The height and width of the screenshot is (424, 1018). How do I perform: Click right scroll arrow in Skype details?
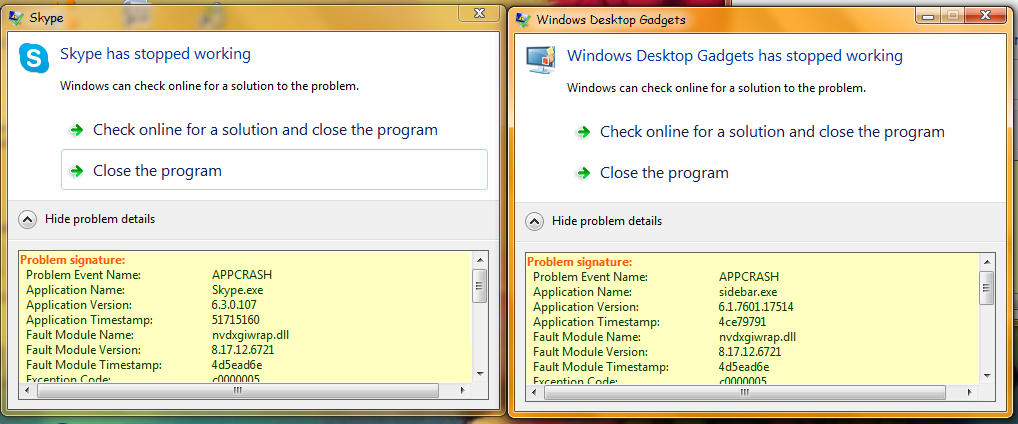click(x=463, y=390)
